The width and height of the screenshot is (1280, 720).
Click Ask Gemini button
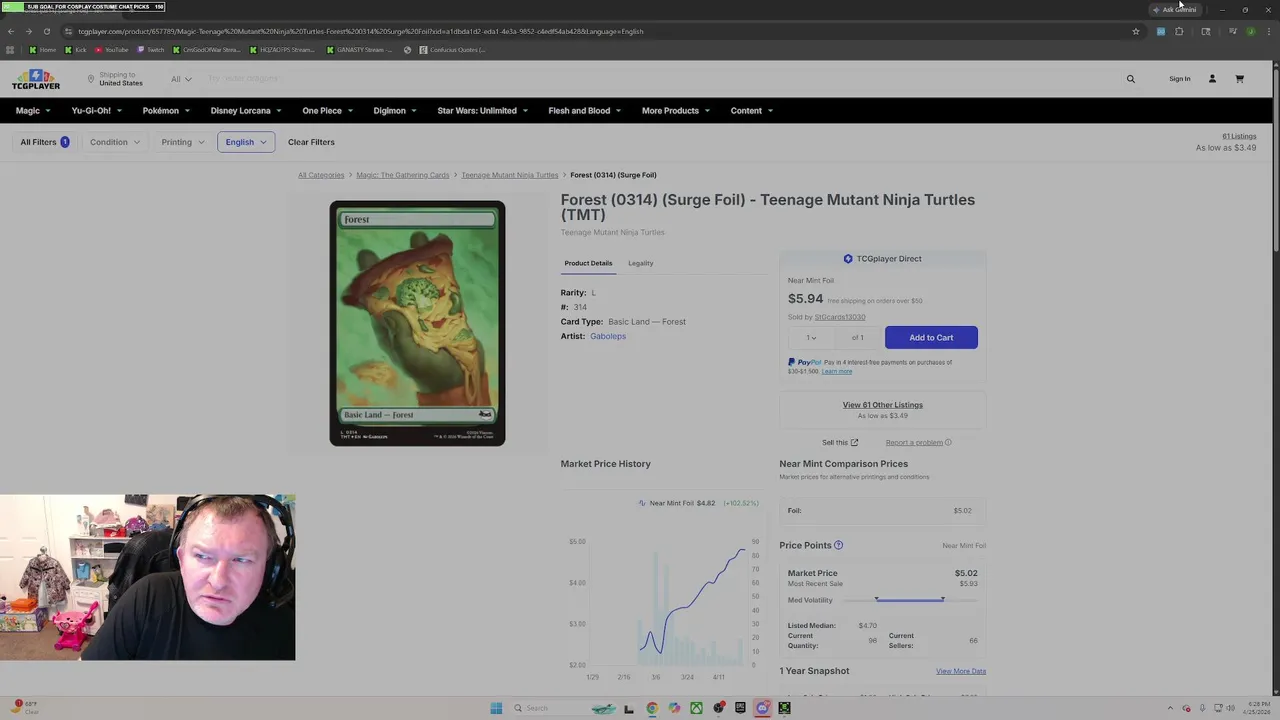1174,10
